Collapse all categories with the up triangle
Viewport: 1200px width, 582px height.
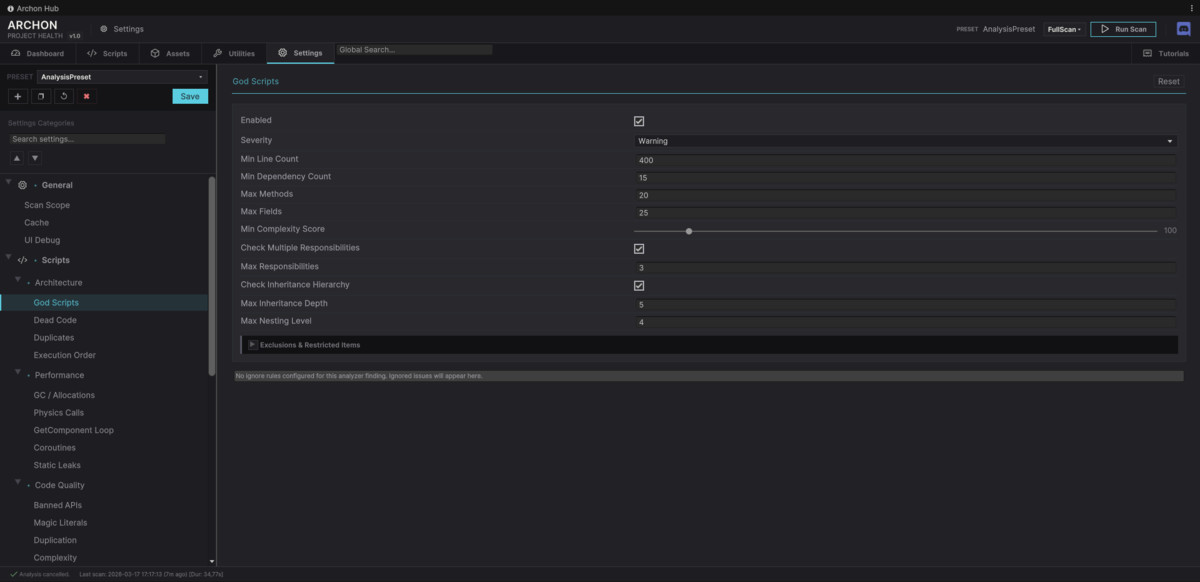(17, 158)
